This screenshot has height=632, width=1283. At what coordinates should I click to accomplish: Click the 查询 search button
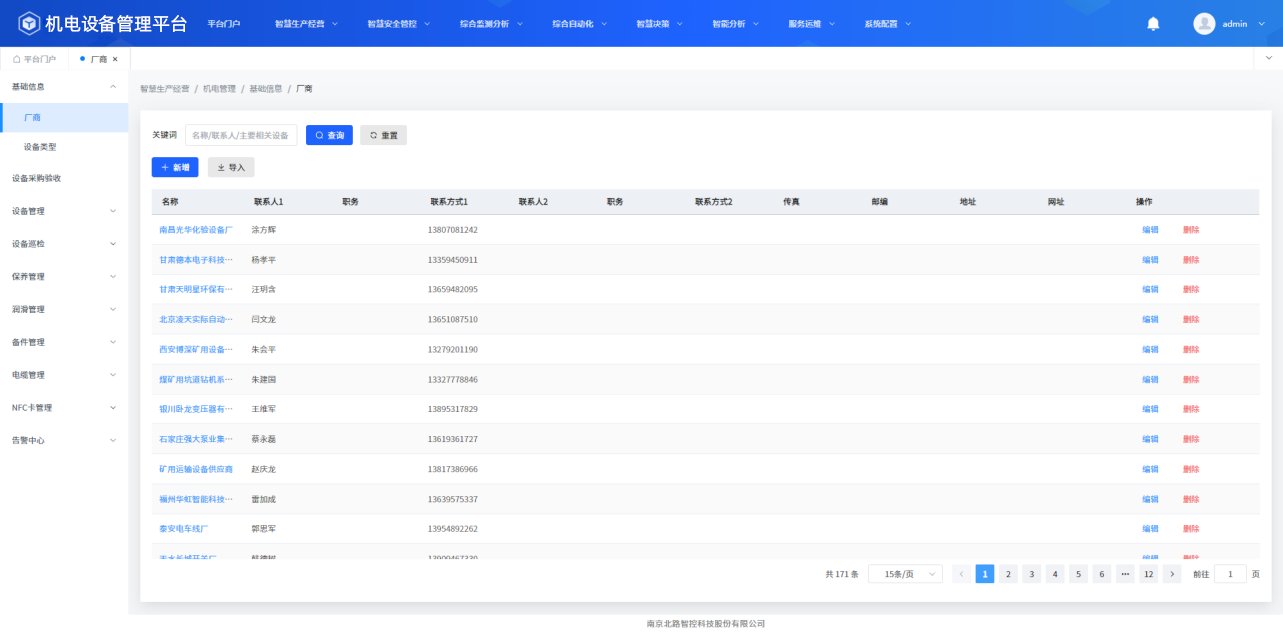pos(329,135)
